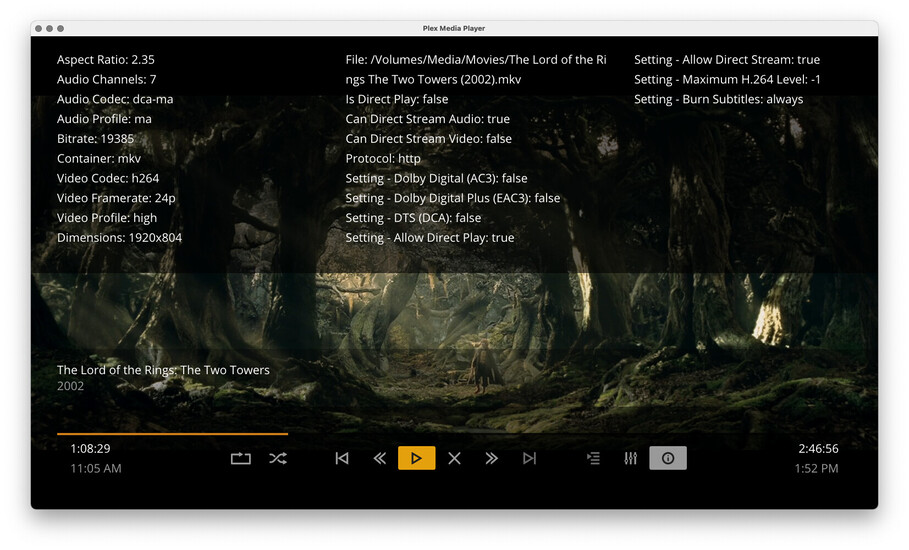Click Setting - Allow Direct Play: true
Screen dimensions: 909x550
pos(430,238)
